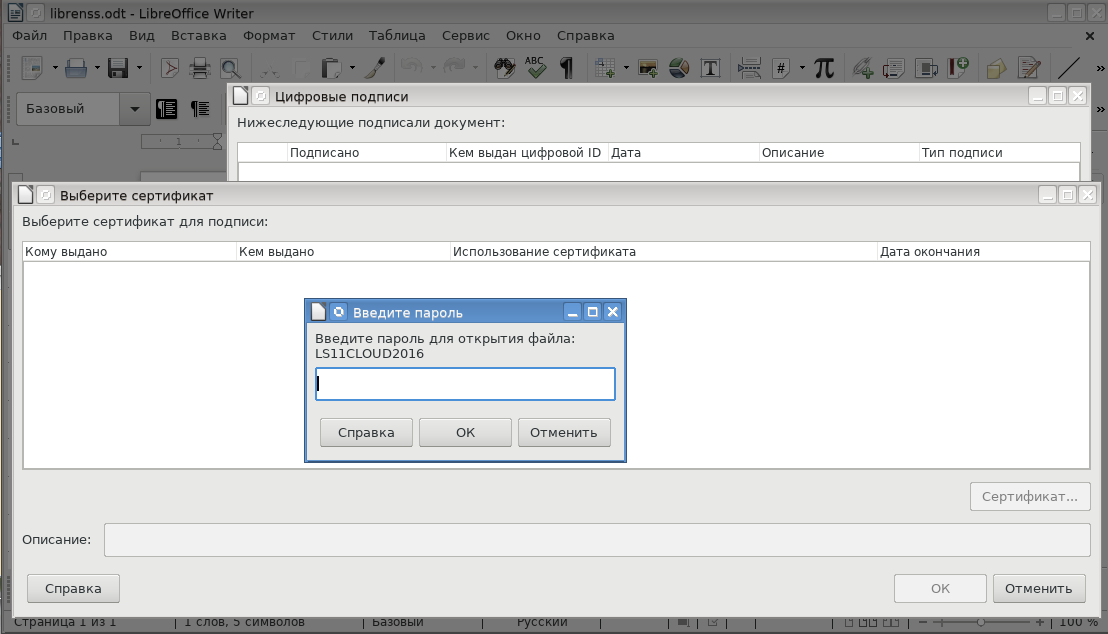Click the Insert Basic Shapes icon
This screenshot has width=1108, height=634.
pyautogui.click(x=996, y=68)
